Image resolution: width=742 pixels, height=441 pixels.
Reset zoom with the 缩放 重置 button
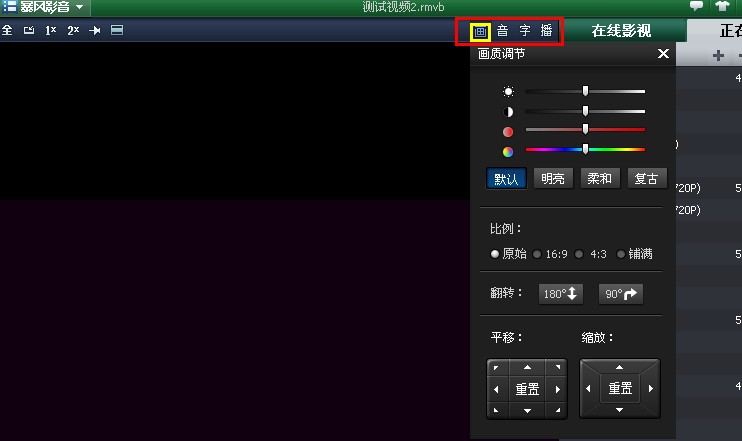pos(620,388)
